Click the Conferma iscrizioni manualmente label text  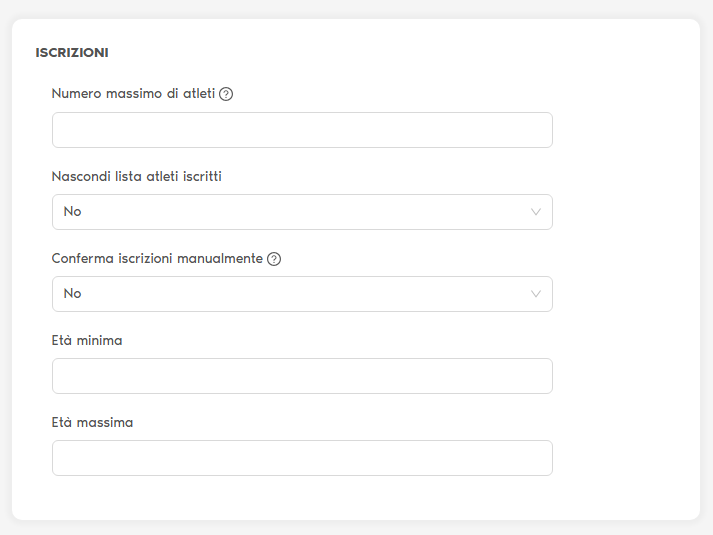157,258
